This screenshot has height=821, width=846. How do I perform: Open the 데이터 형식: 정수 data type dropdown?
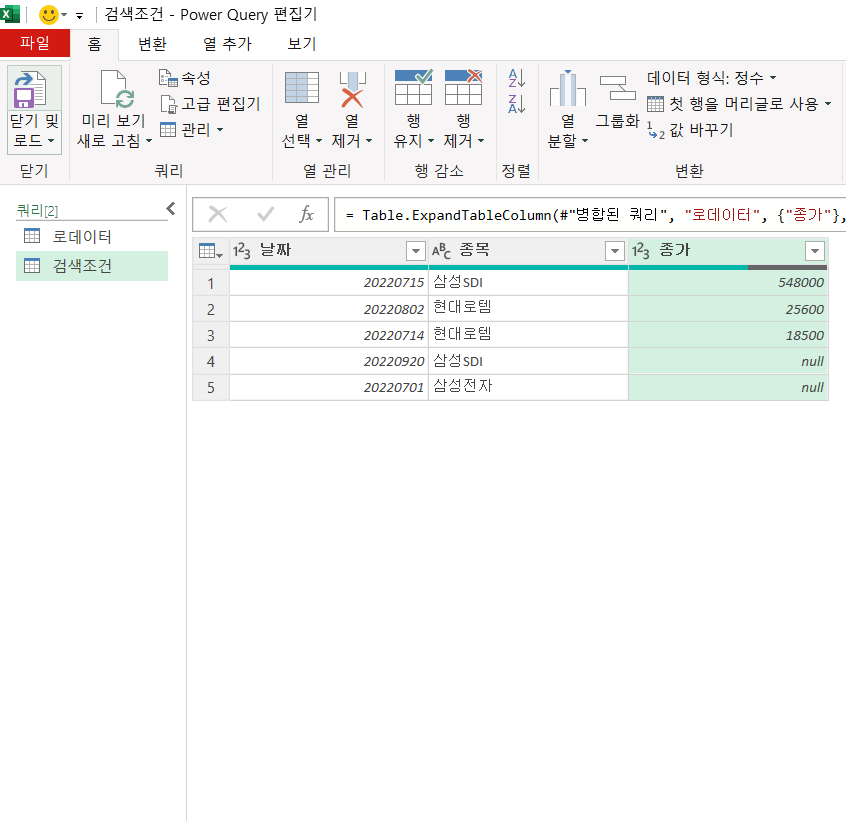pyautogui.click(x=711, y=78)
